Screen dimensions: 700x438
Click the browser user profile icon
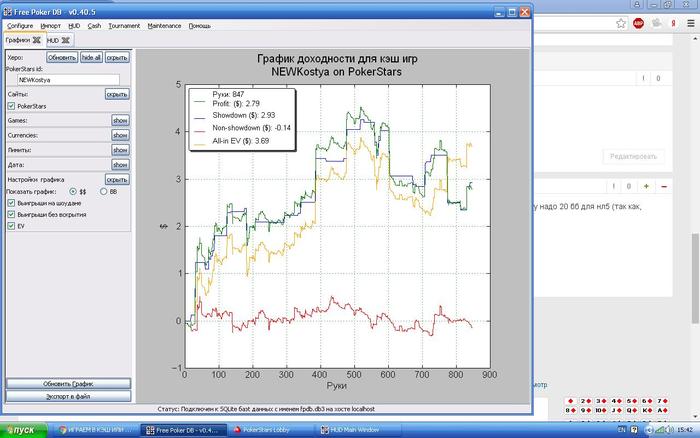coord(637,4)
